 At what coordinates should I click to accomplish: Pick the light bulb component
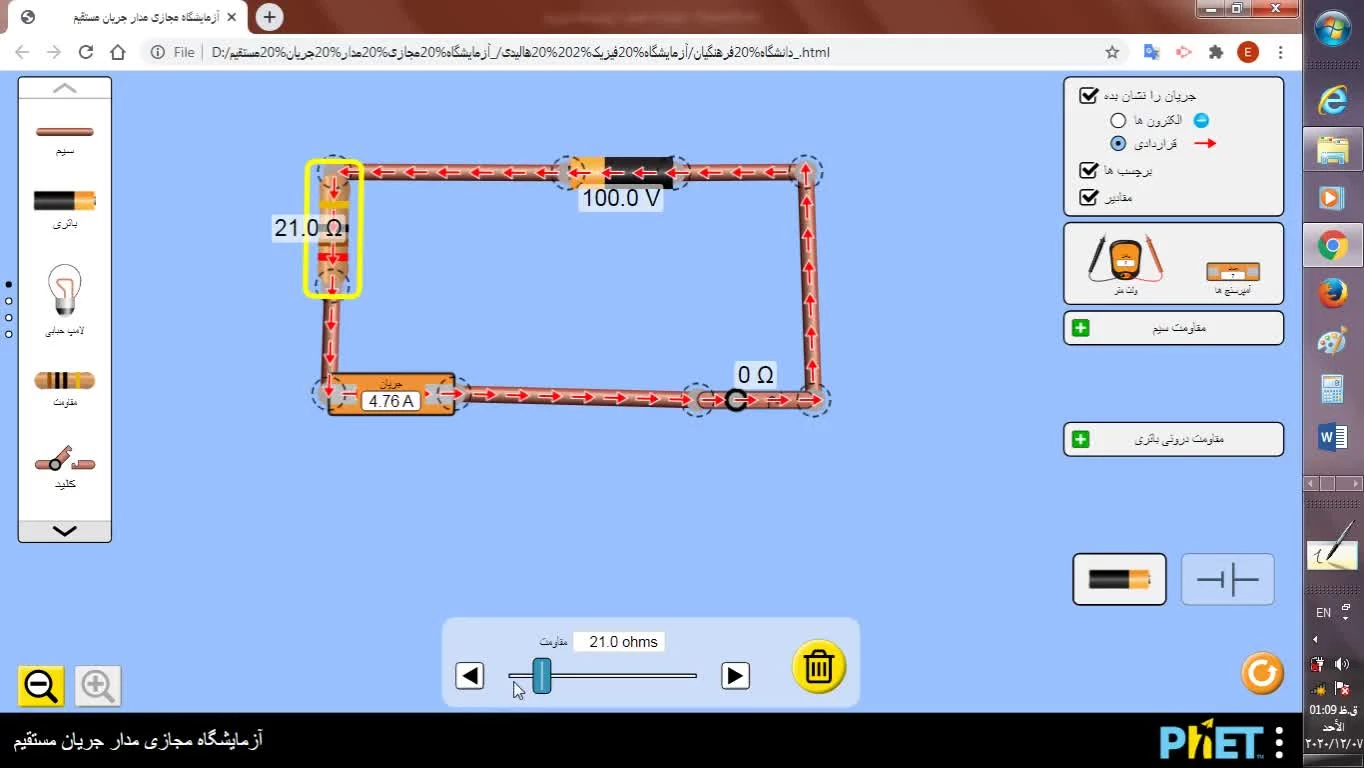pyautogui.click(x=65, y=291)
